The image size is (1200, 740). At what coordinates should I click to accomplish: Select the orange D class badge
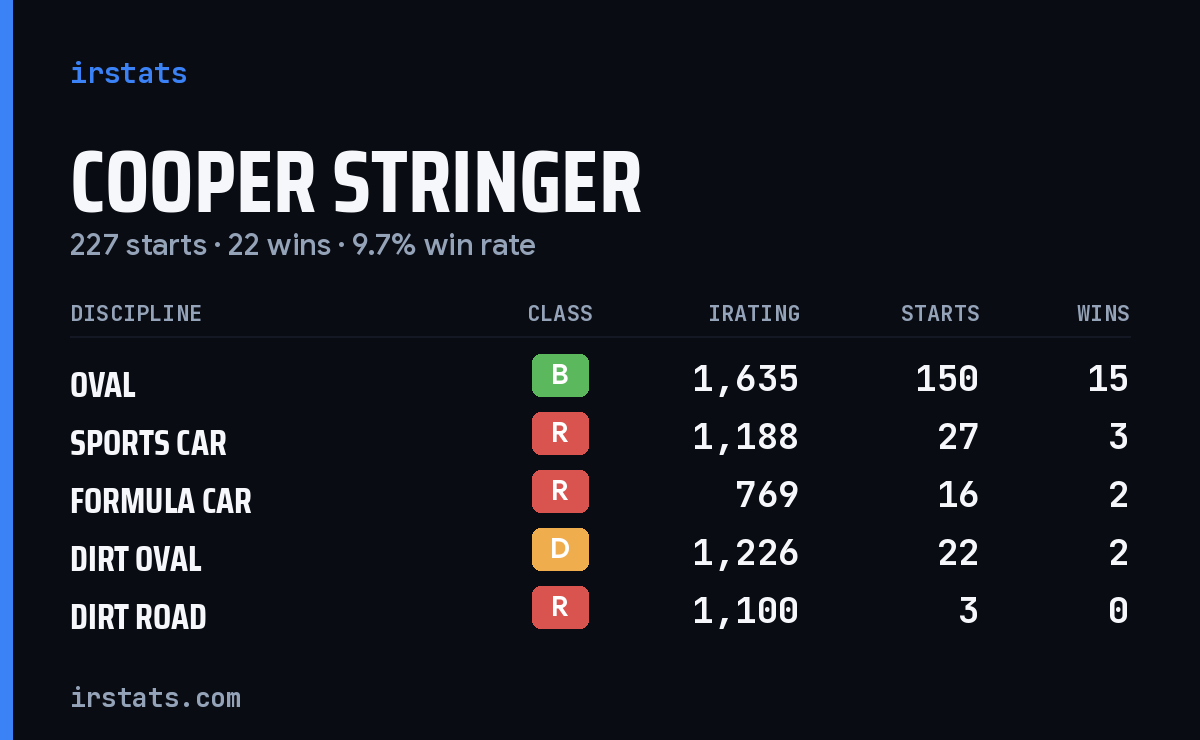(560, 549)
